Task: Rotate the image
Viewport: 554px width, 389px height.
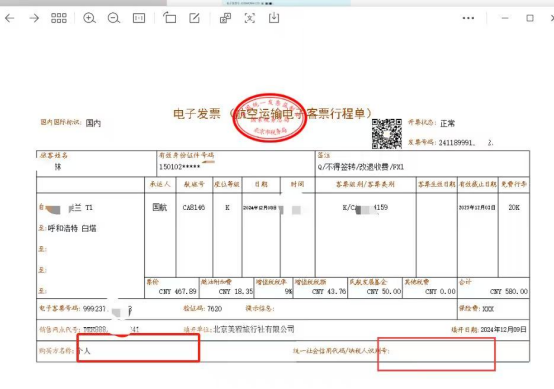Action: (170, 18)
